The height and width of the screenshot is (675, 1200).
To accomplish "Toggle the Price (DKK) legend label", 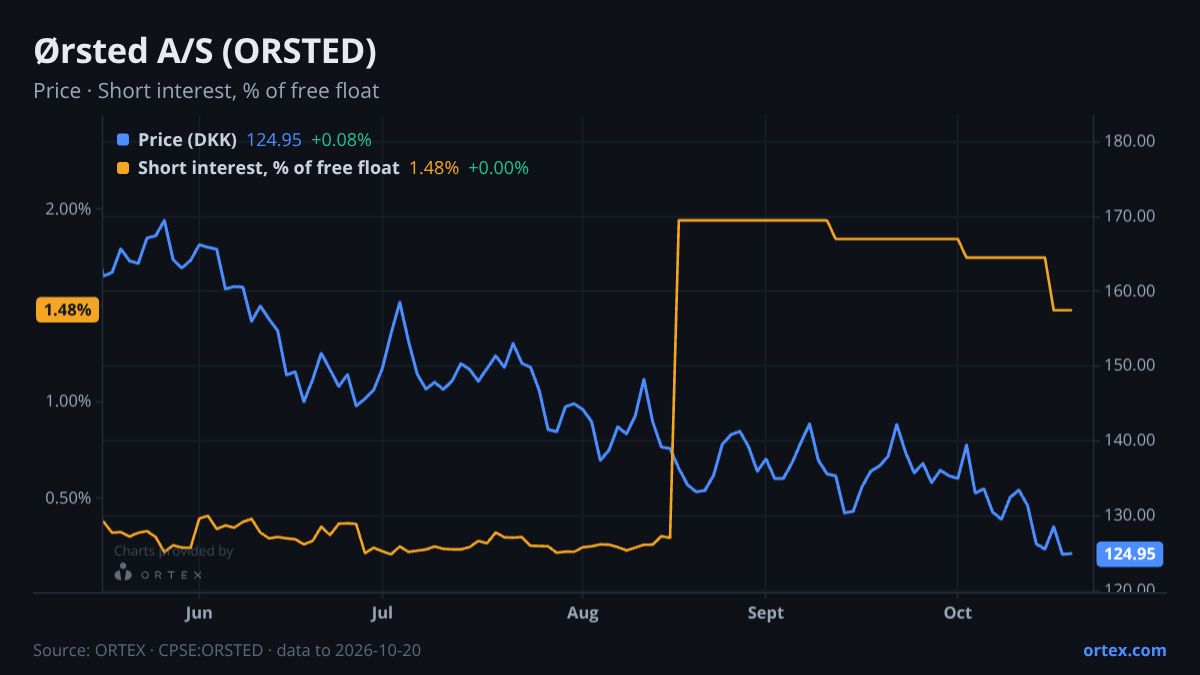I will (188, 140).
